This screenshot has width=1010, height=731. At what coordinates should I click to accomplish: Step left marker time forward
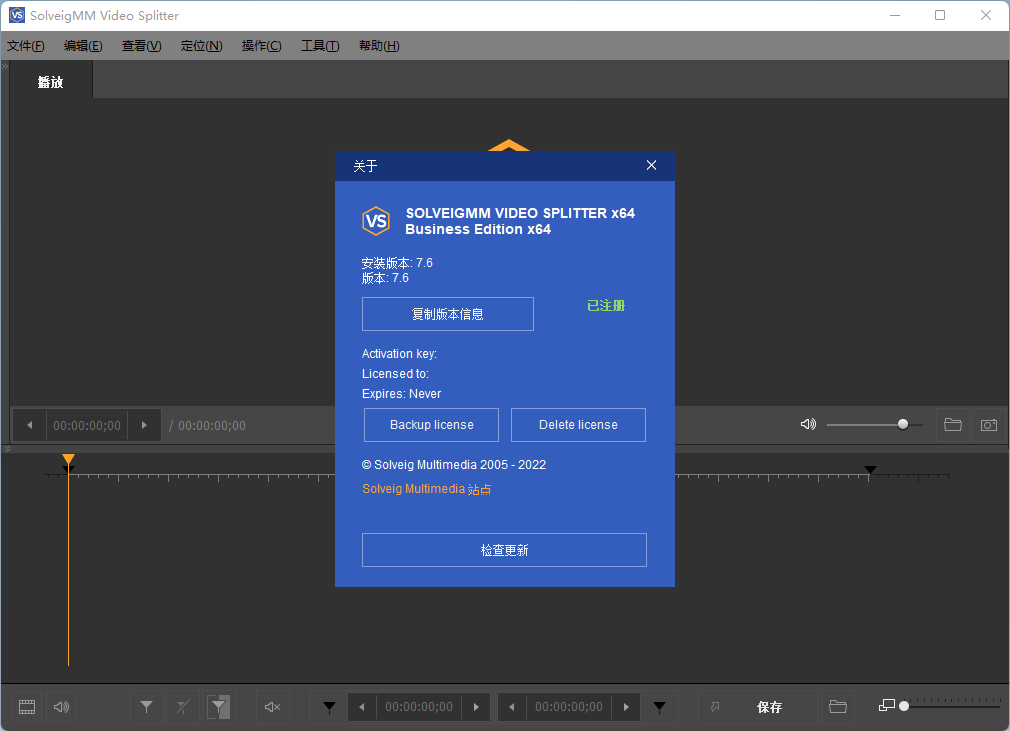[x=476, y=707]
